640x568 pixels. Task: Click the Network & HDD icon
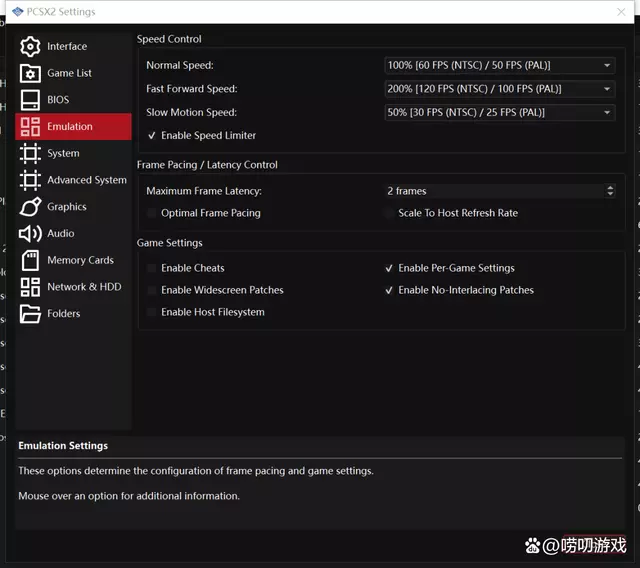30,287
